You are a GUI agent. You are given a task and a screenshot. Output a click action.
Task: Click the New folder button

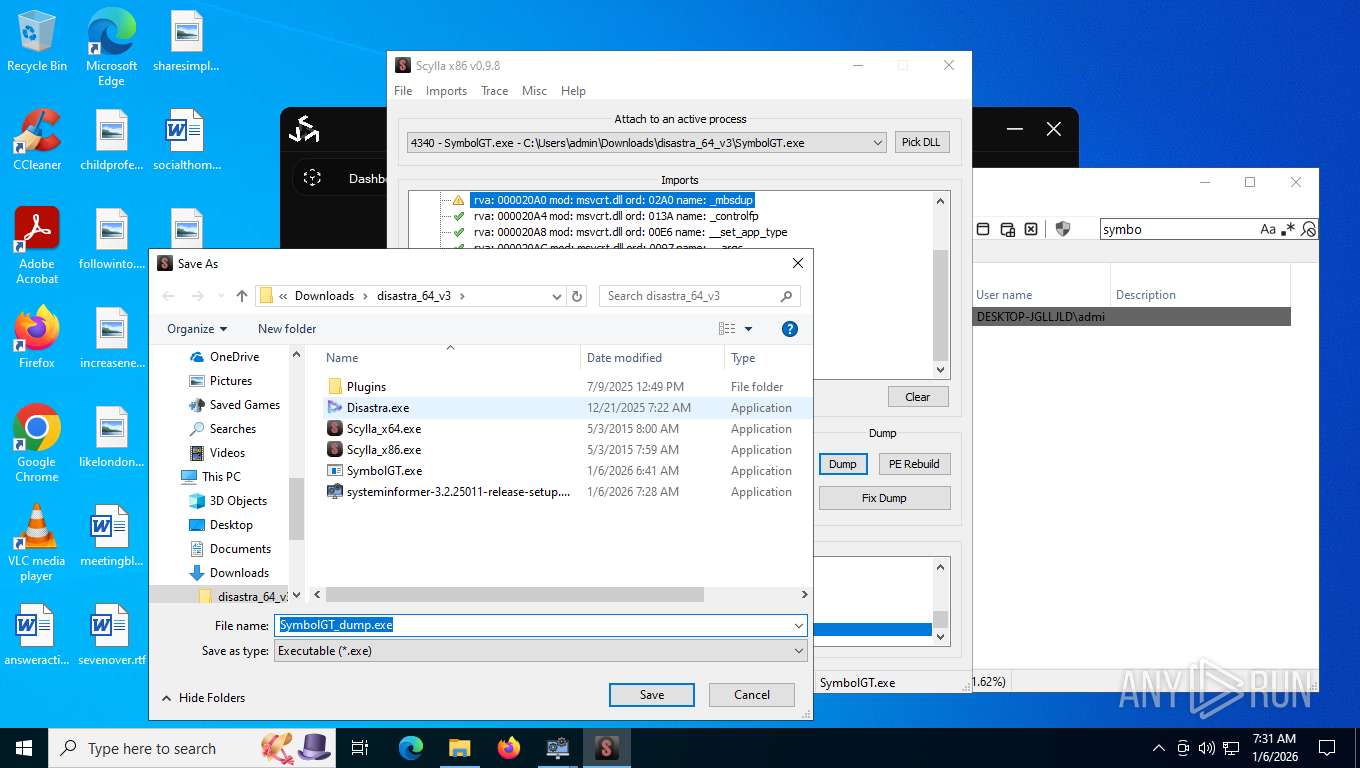[287, 329]
